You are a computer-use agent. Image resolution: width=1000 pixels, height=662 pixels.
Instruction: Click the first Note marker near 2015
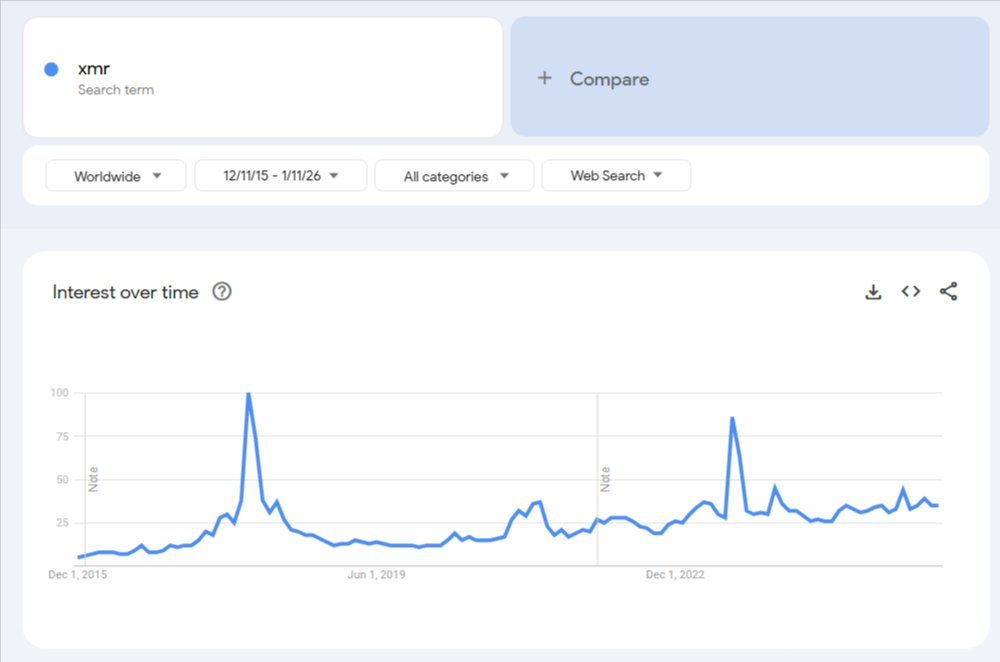[x=94, y=479]
